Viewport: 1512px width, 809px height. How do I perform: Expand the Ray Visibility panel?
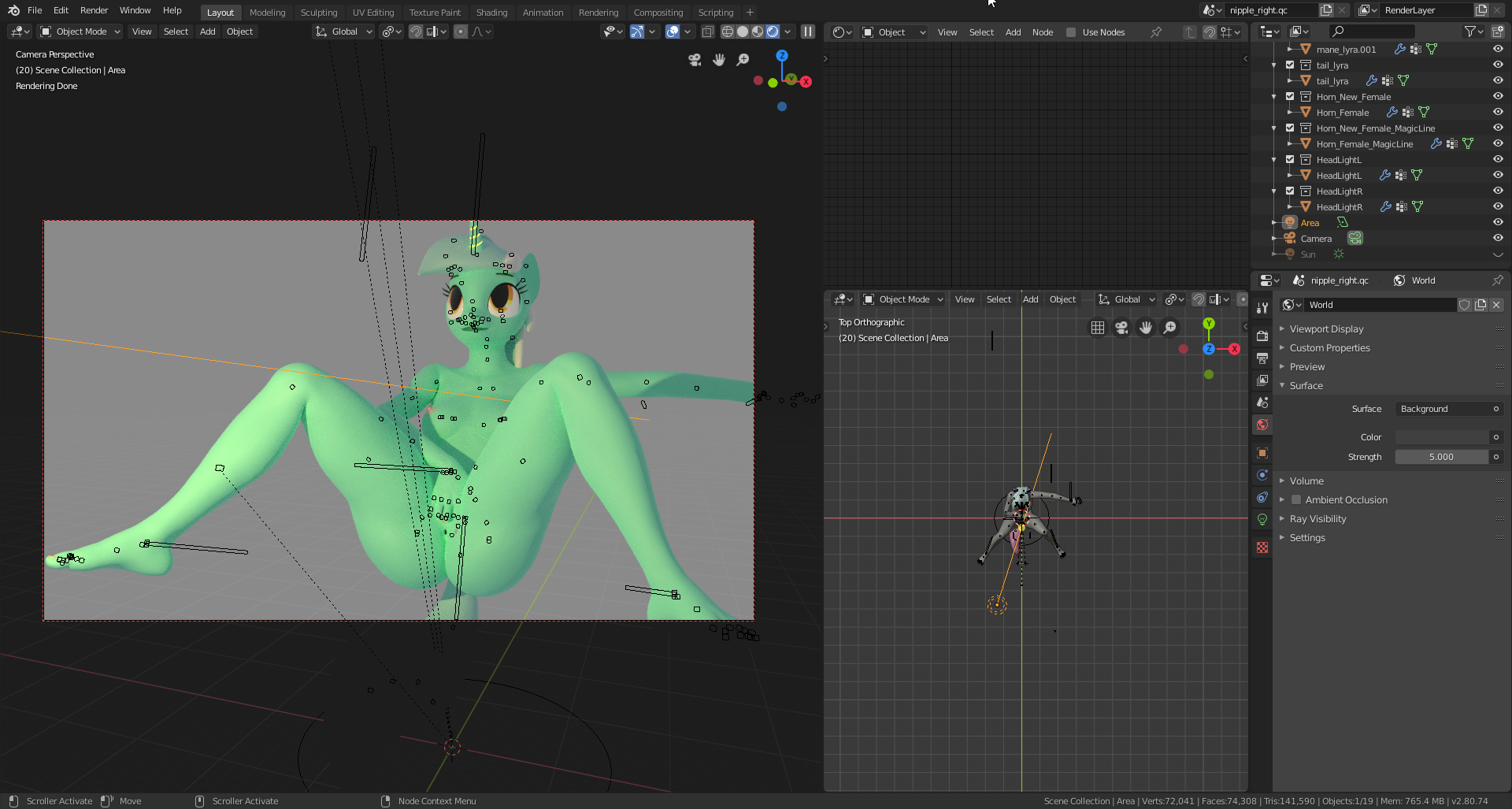pos(1317,519)
